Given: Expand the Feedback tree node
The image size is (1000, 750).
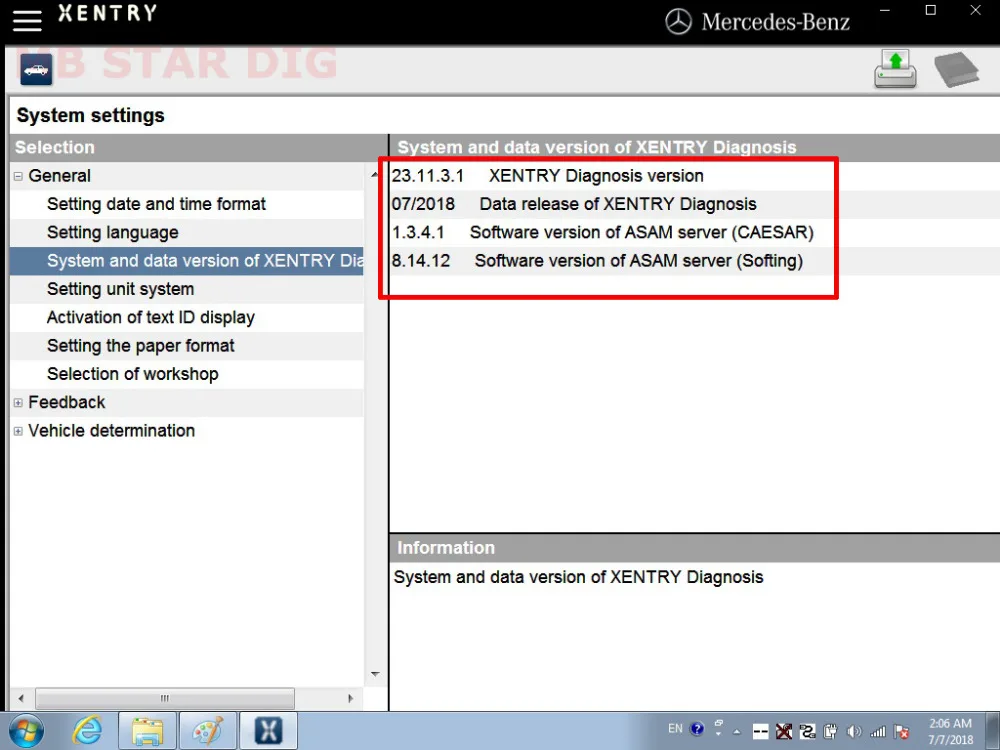Looking at the screenshot, I should [18, 403].
